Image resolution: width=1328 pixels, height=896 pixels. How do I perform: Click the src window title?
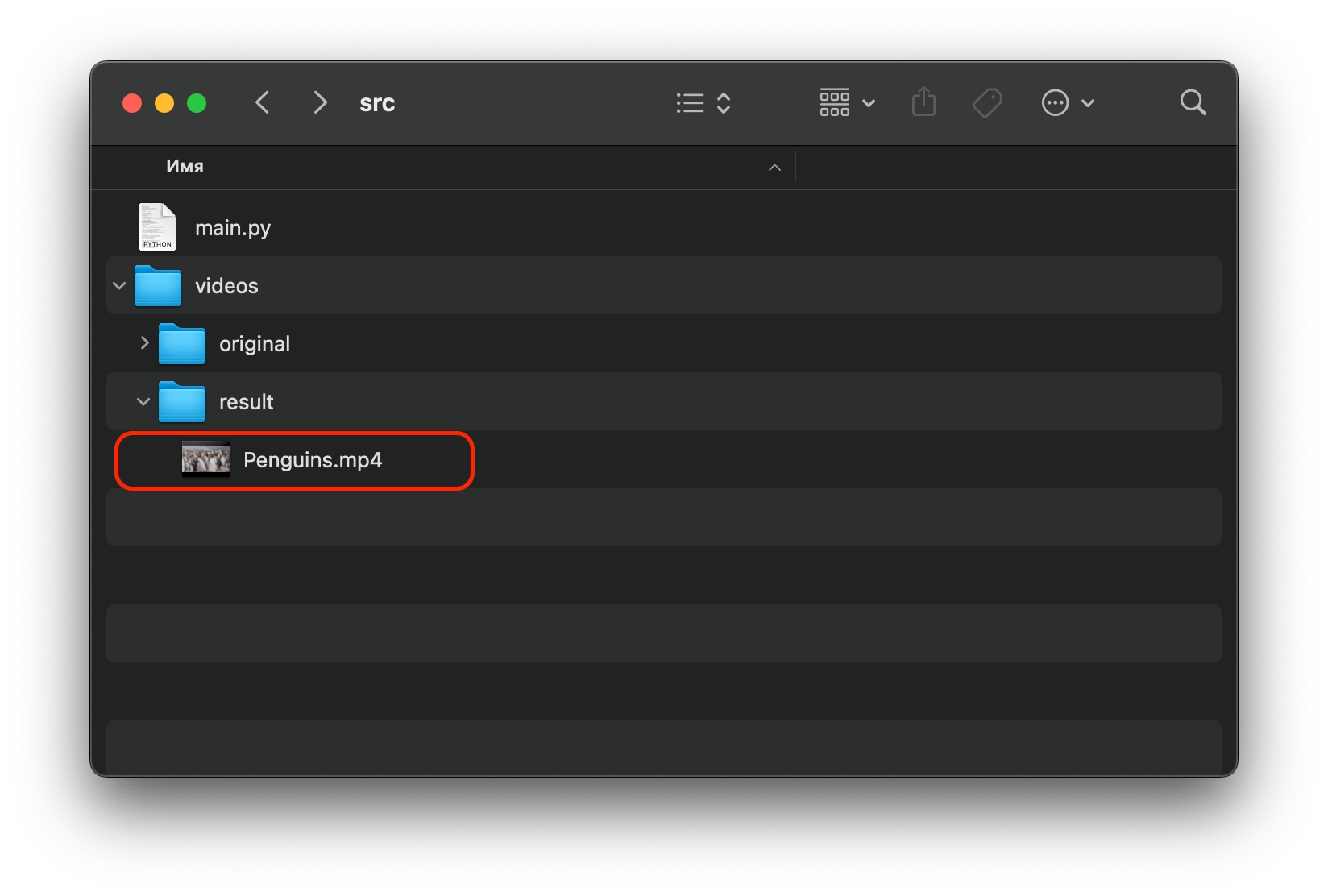(377, 103)
